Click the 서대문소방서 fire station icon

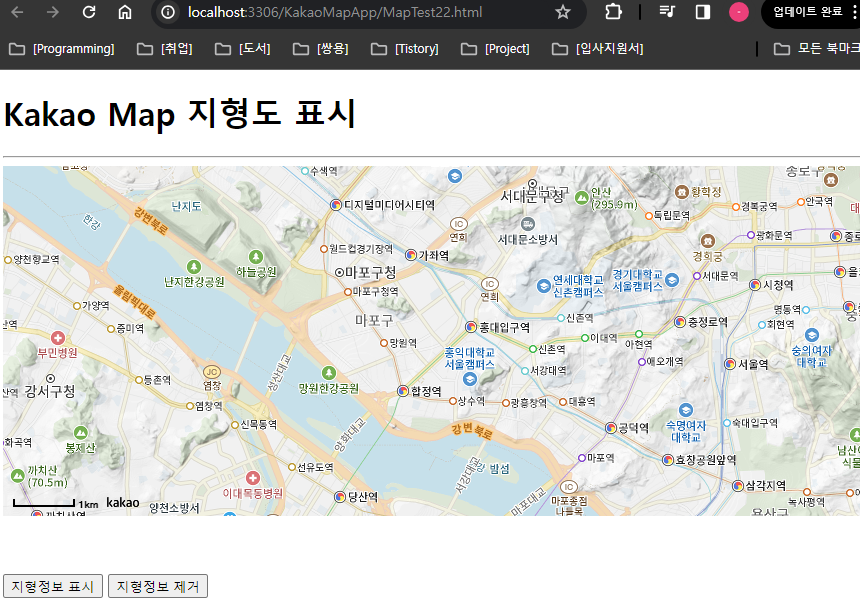click(x=528, y=224)
